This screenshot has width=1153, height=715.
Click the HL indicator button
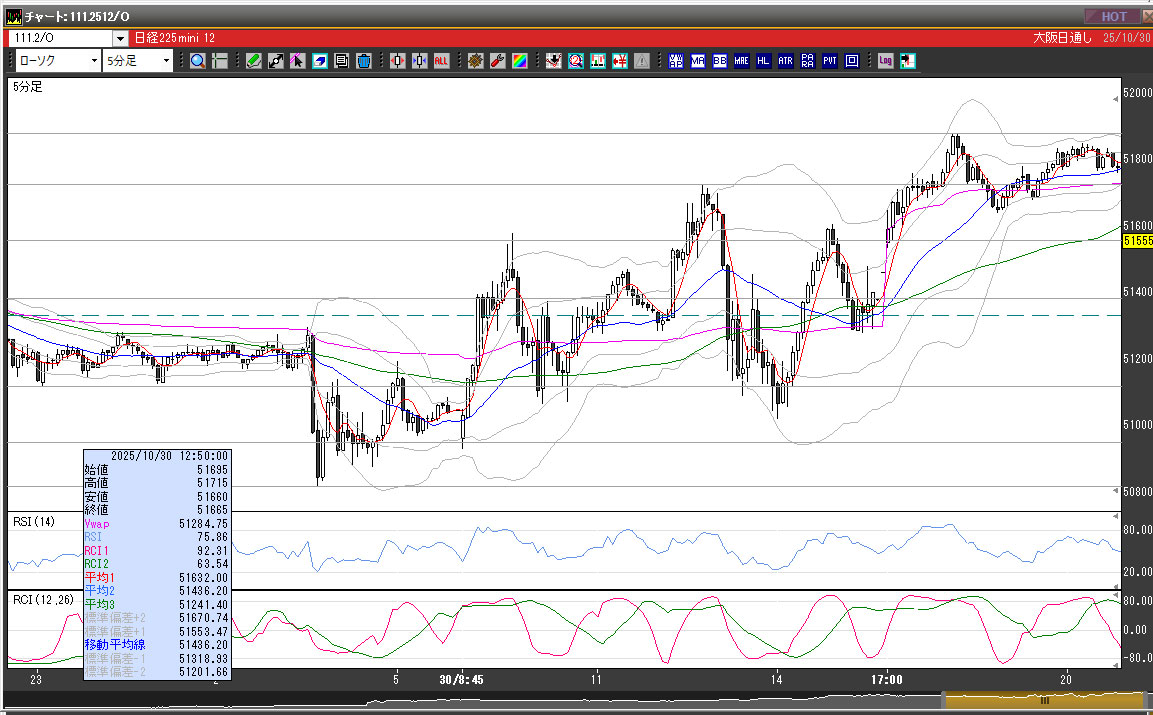763,61
